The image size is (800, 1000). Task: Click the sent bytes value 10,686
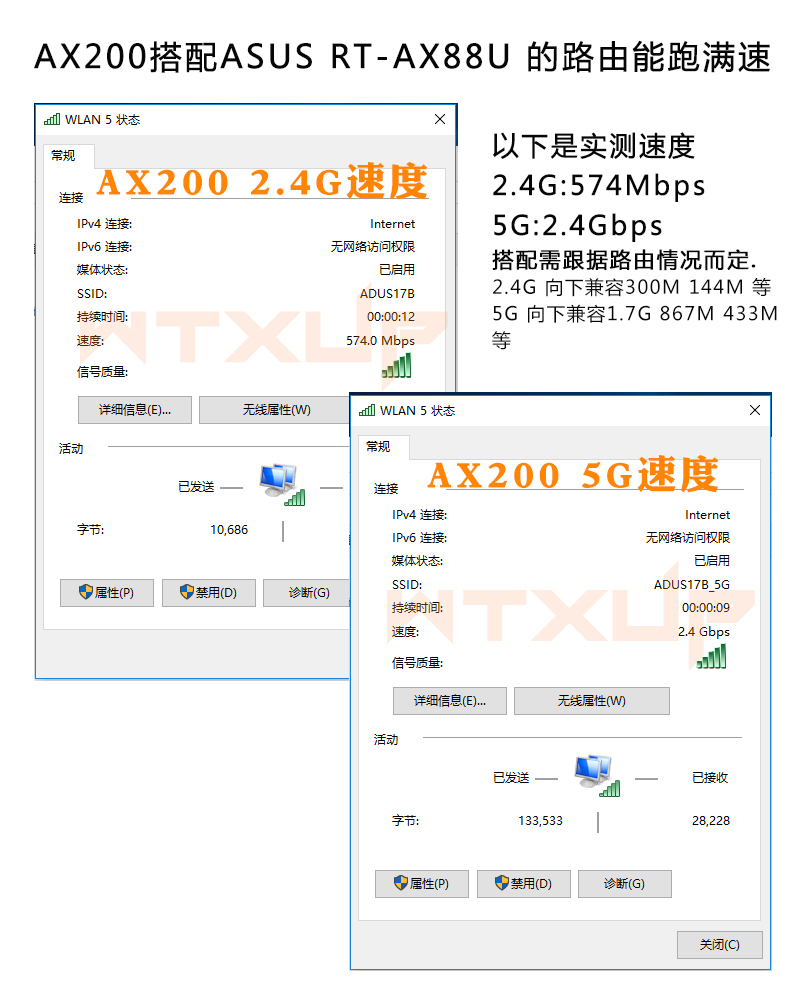tap(229, 530)
